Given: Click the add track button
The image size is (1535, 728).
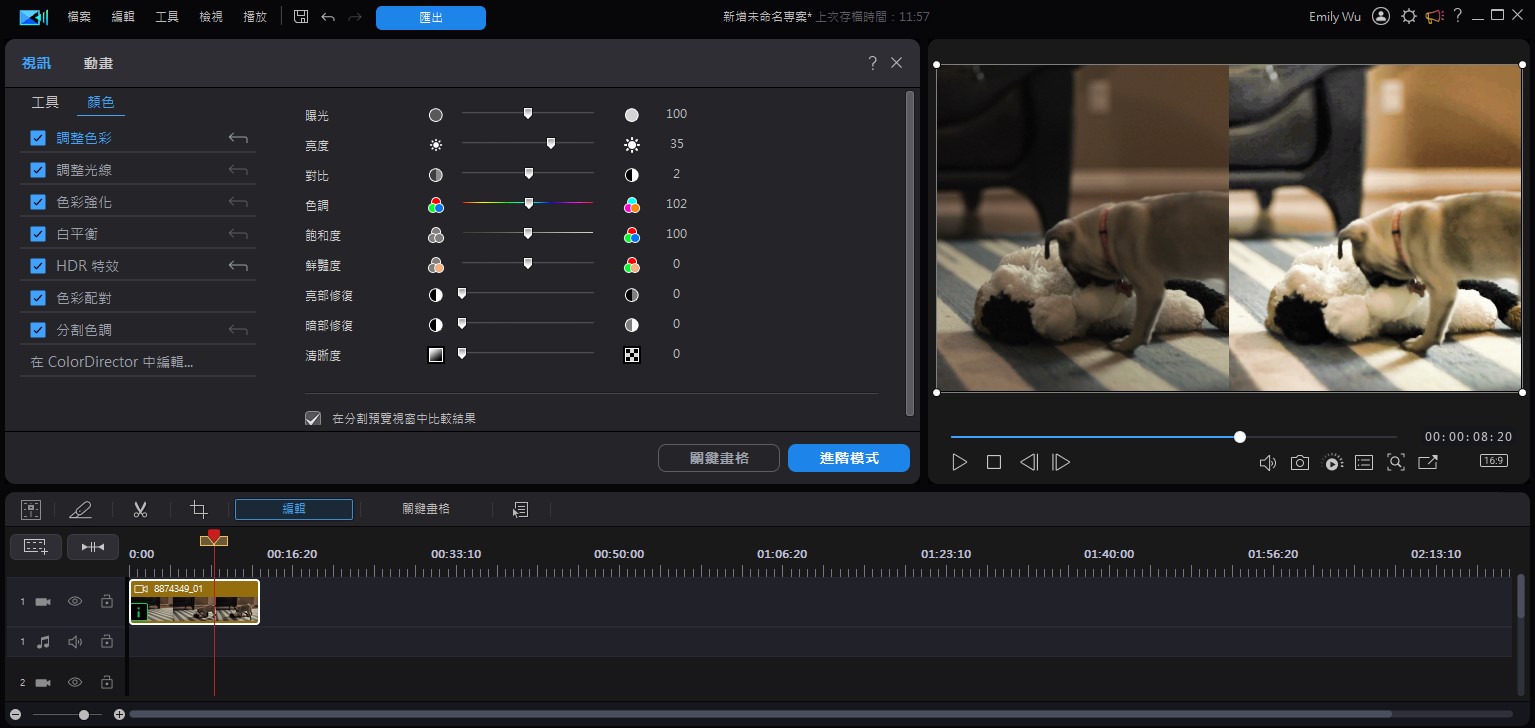Looking at the screenshot, I should click(x=36, y=546).
